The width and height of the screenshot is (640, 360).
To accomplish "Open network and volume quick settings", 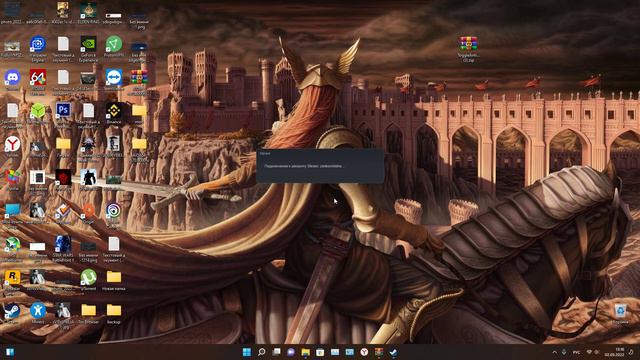I will (593, 352).
